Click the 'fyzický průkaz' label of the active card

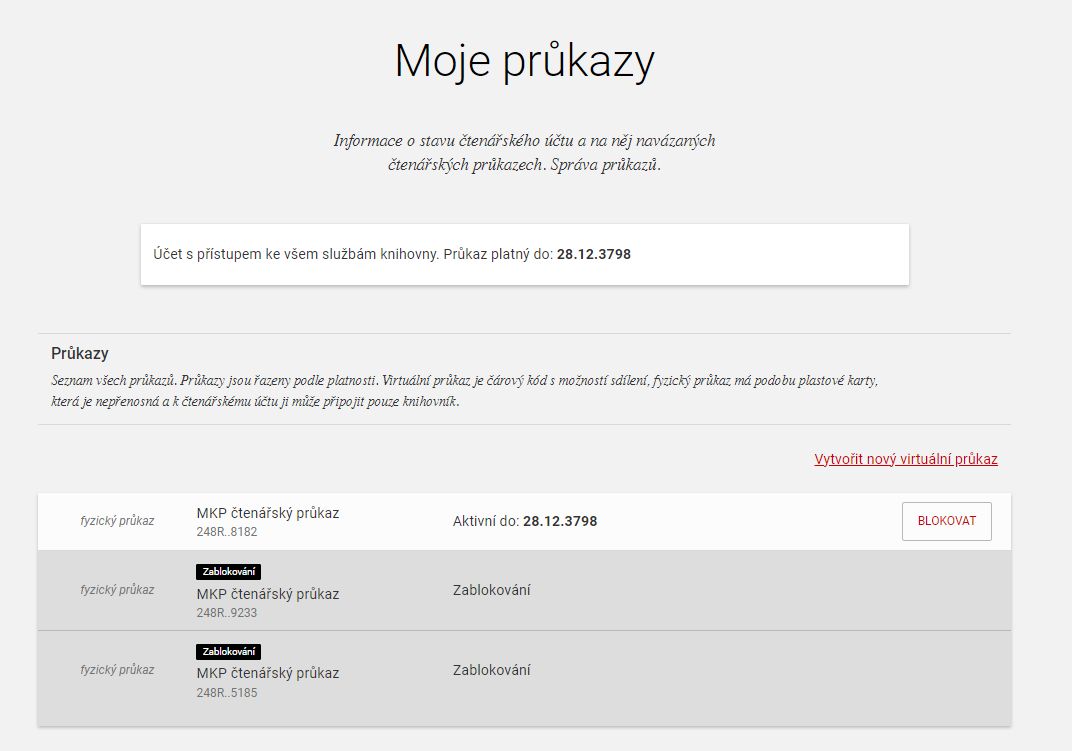click(x=117, y=521)
